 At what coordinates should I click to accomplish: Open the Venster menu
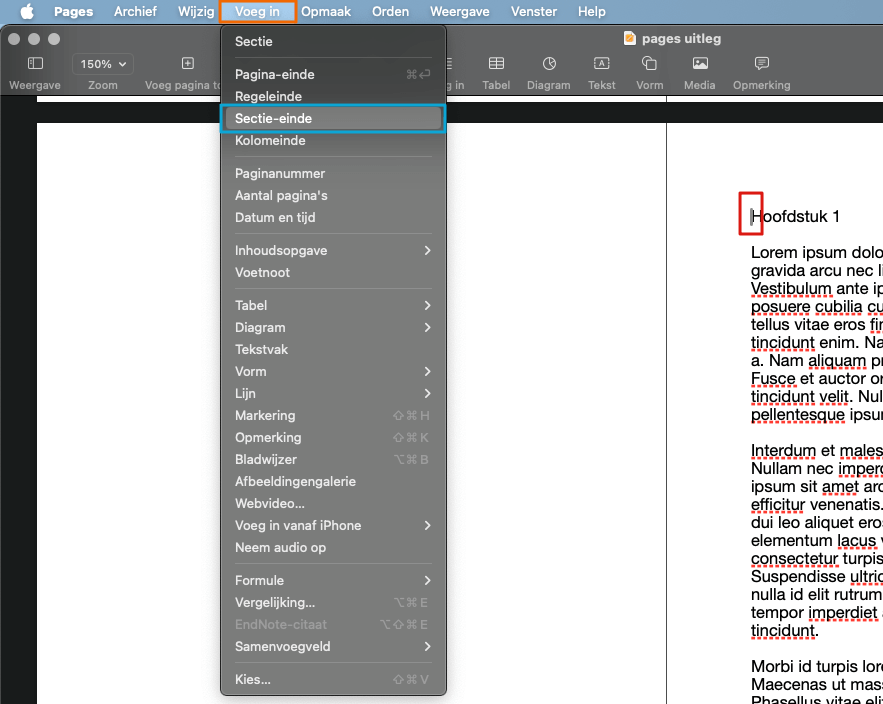[x=534, y=11]
